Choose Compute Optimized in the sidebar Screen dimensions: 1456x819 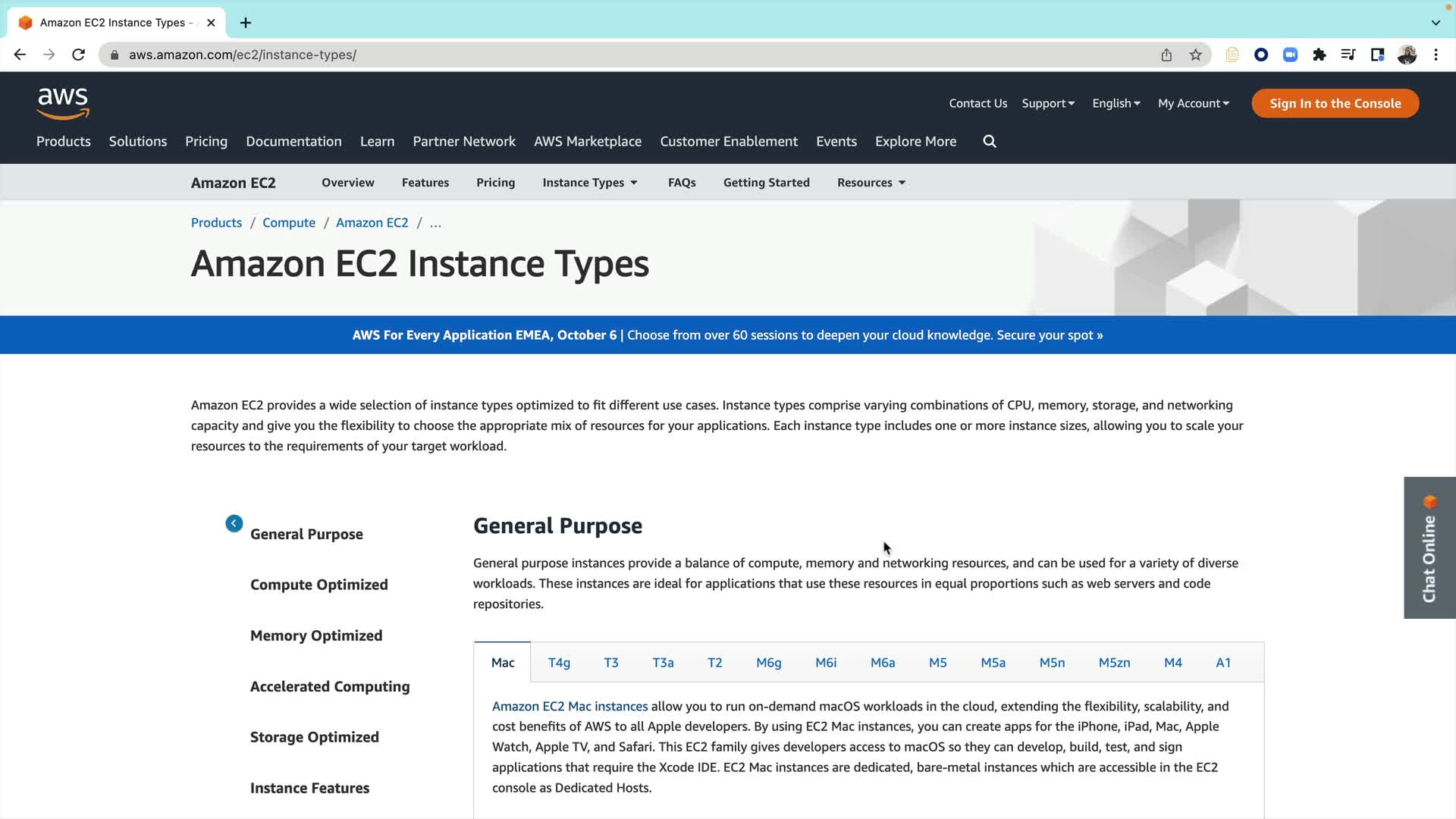point(318,585)
